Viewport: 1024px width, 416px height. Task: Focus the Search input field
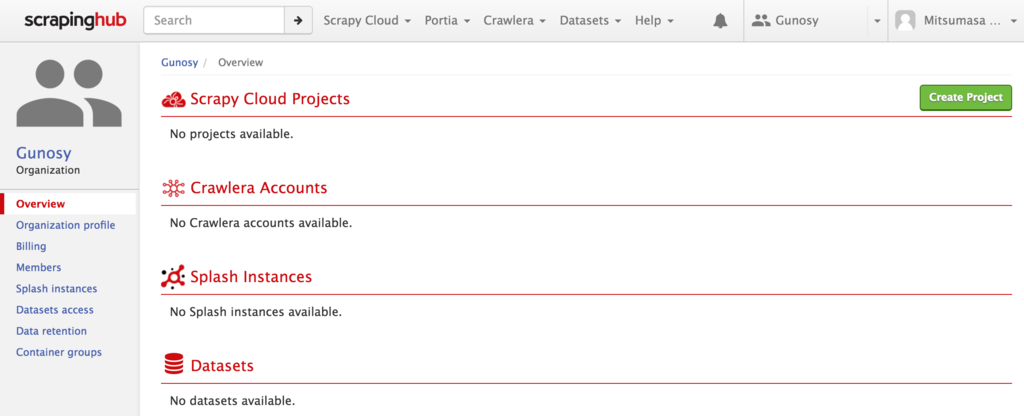(214, 20)
